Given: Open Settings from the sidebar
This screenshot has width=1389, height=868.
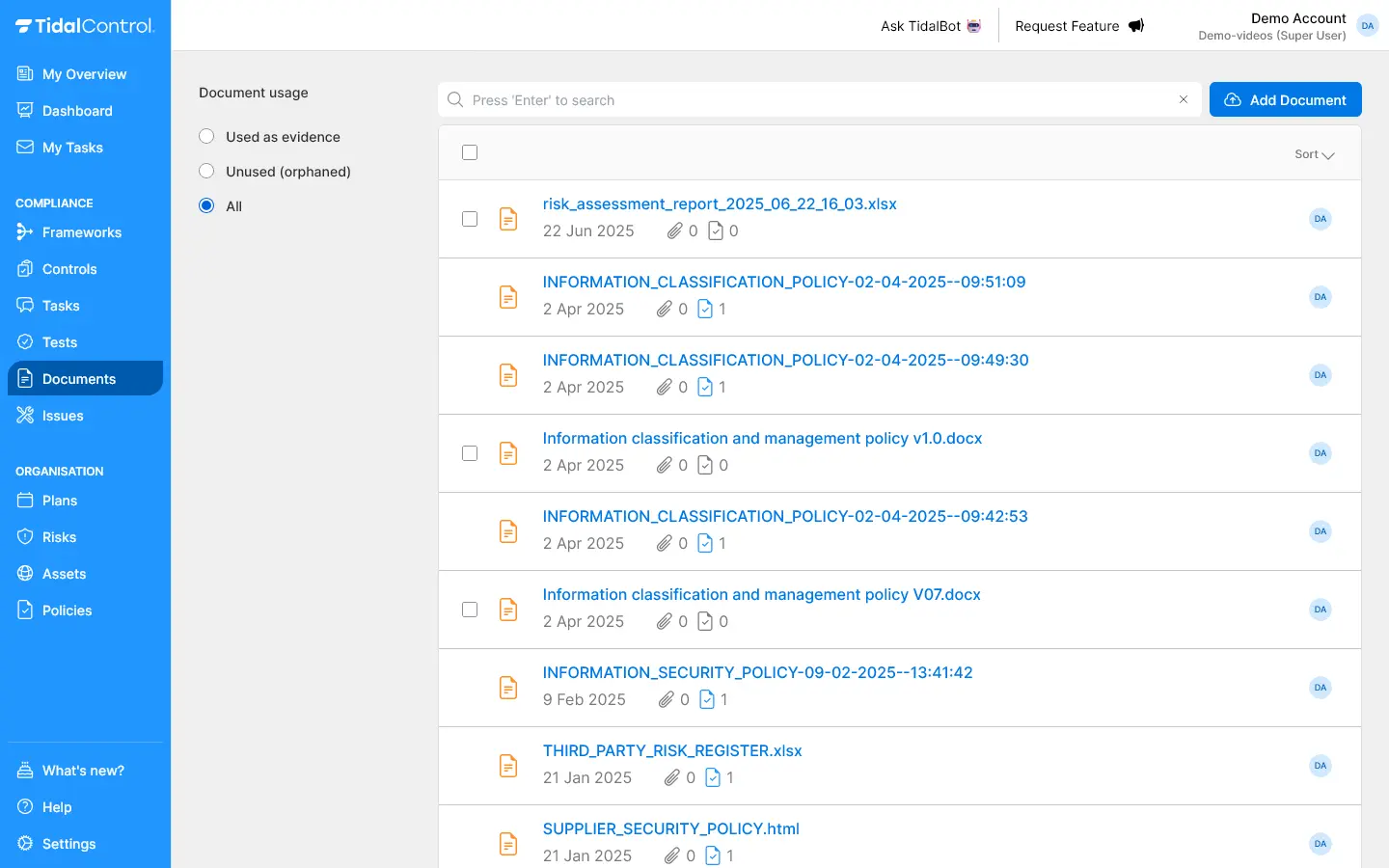Looking at the screenshot, I should point(68,844).
